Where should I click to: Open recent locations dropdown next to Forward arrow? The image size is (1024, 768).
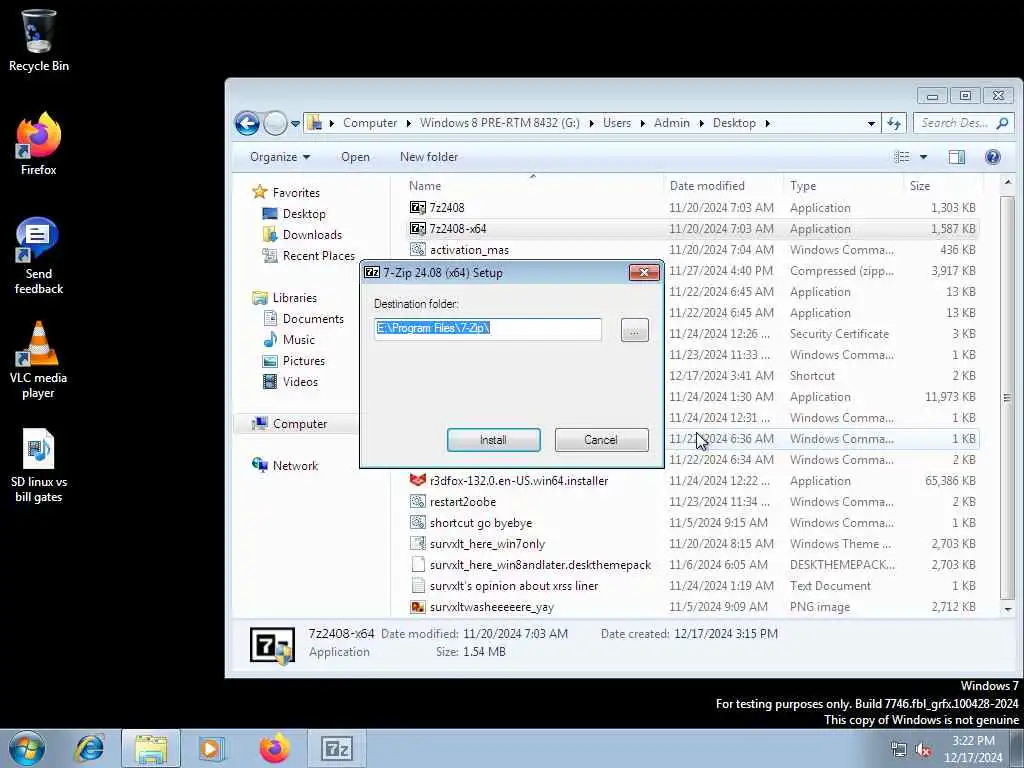[295, 123]
